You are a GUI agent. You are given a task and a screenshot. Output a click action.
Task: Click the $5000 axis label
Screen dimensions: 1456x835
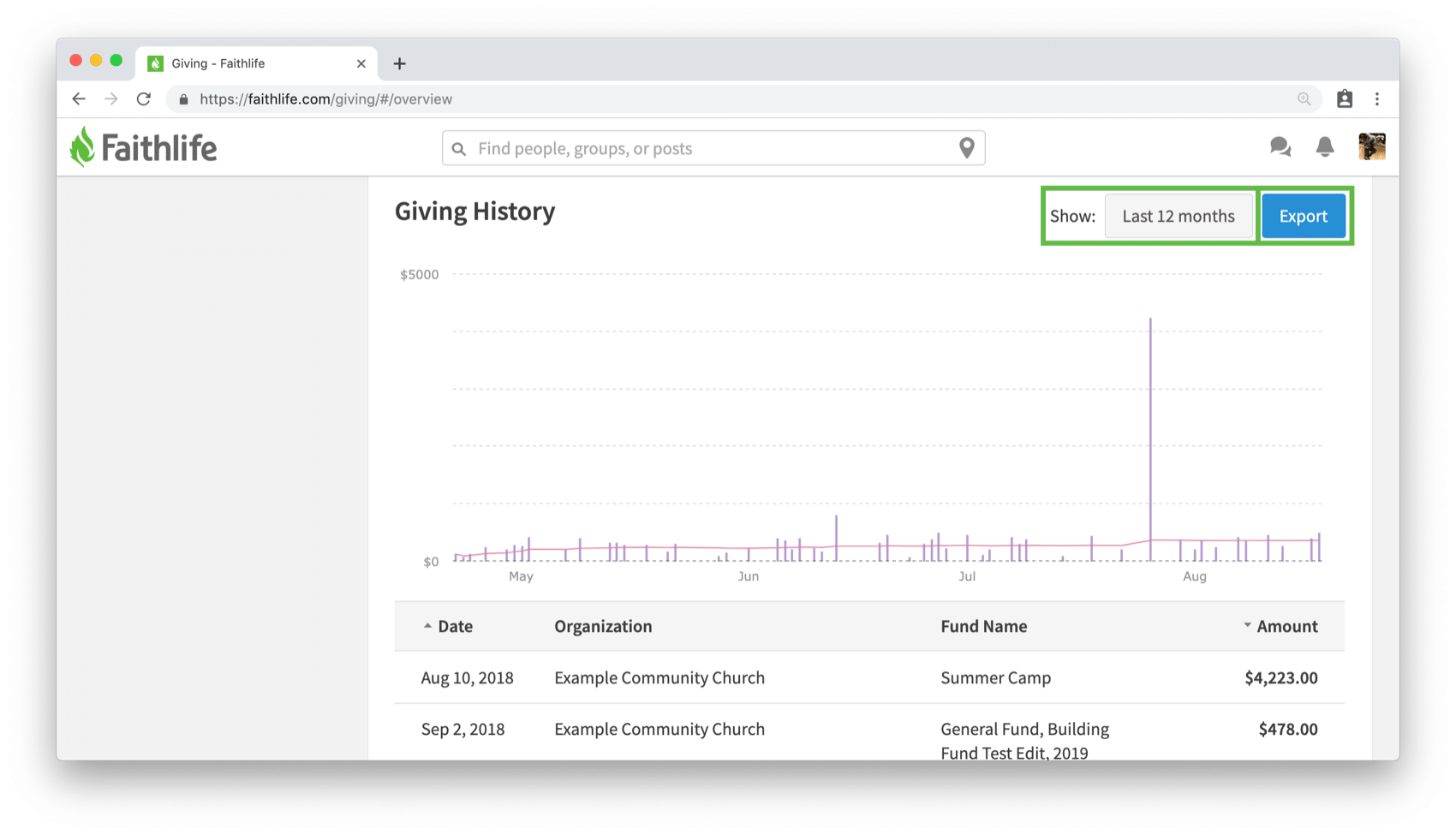pos(420,274)
